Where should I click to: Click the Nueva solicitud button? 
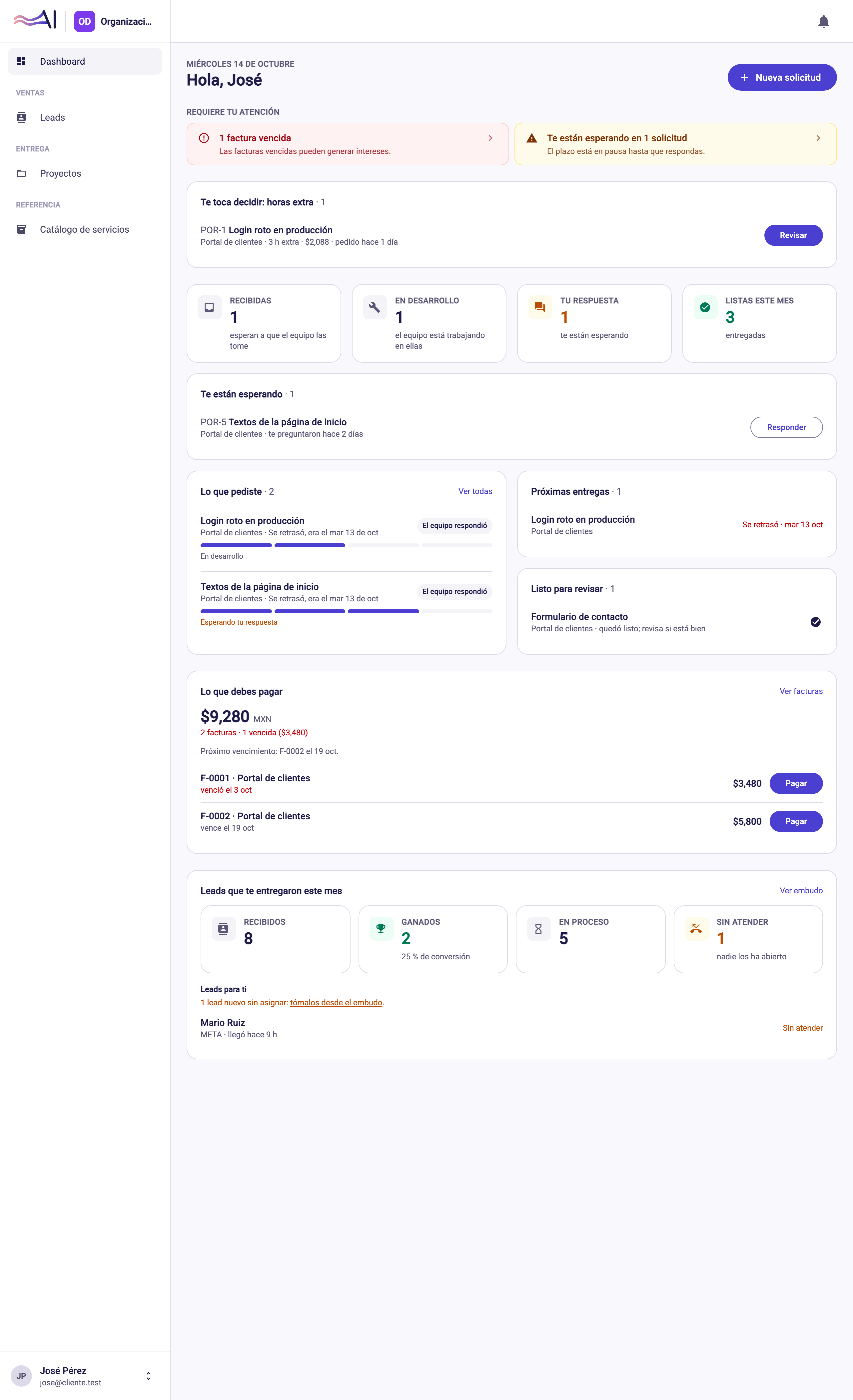point(782,77)
